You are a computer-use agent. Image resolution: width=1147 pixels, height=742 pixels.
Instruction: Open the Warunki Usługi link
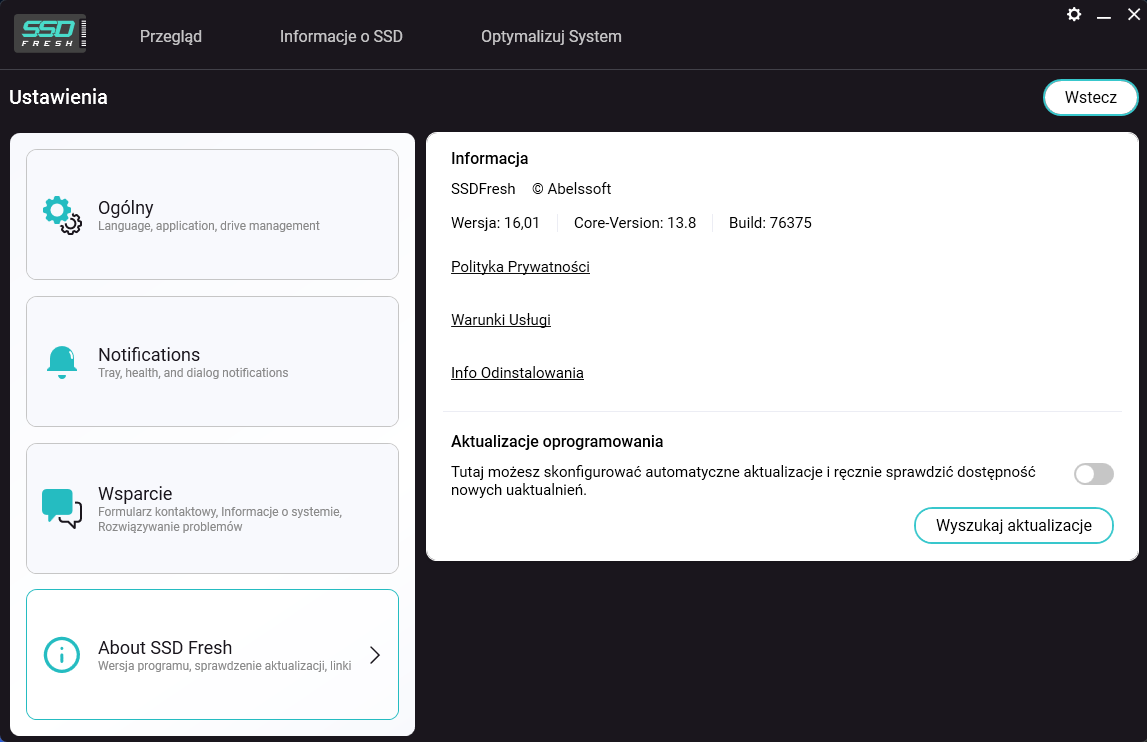point(500,320)
